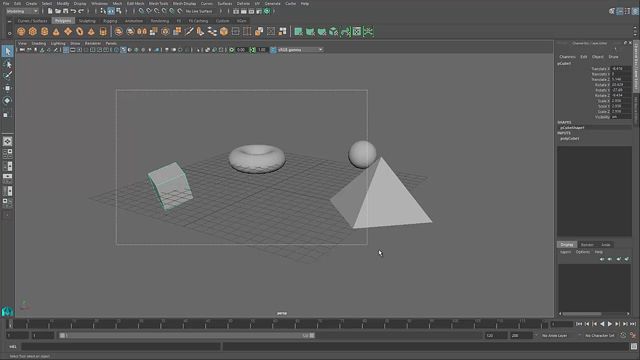Click the Bevel cube shelf icon
The width and height of the screenshot is (640, 360).
click(224, 31)
